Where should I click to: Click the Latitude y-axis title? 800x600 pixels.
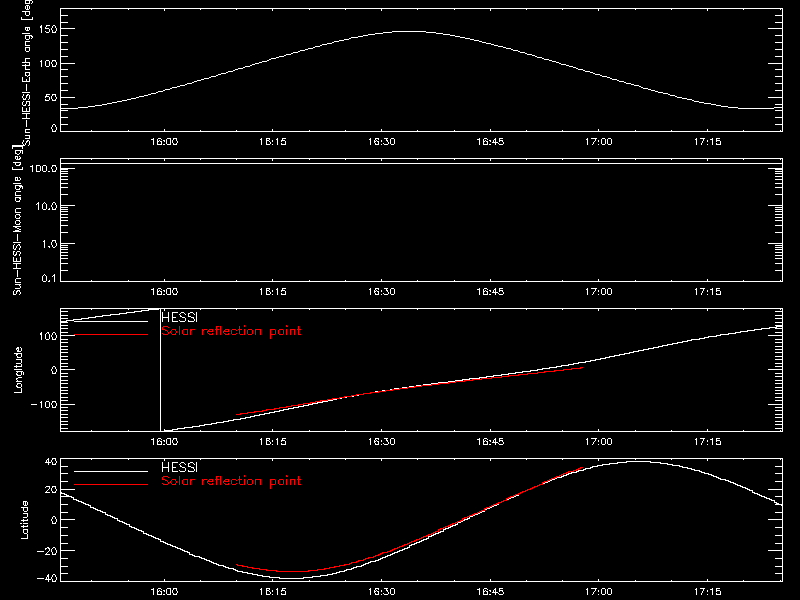24,520
